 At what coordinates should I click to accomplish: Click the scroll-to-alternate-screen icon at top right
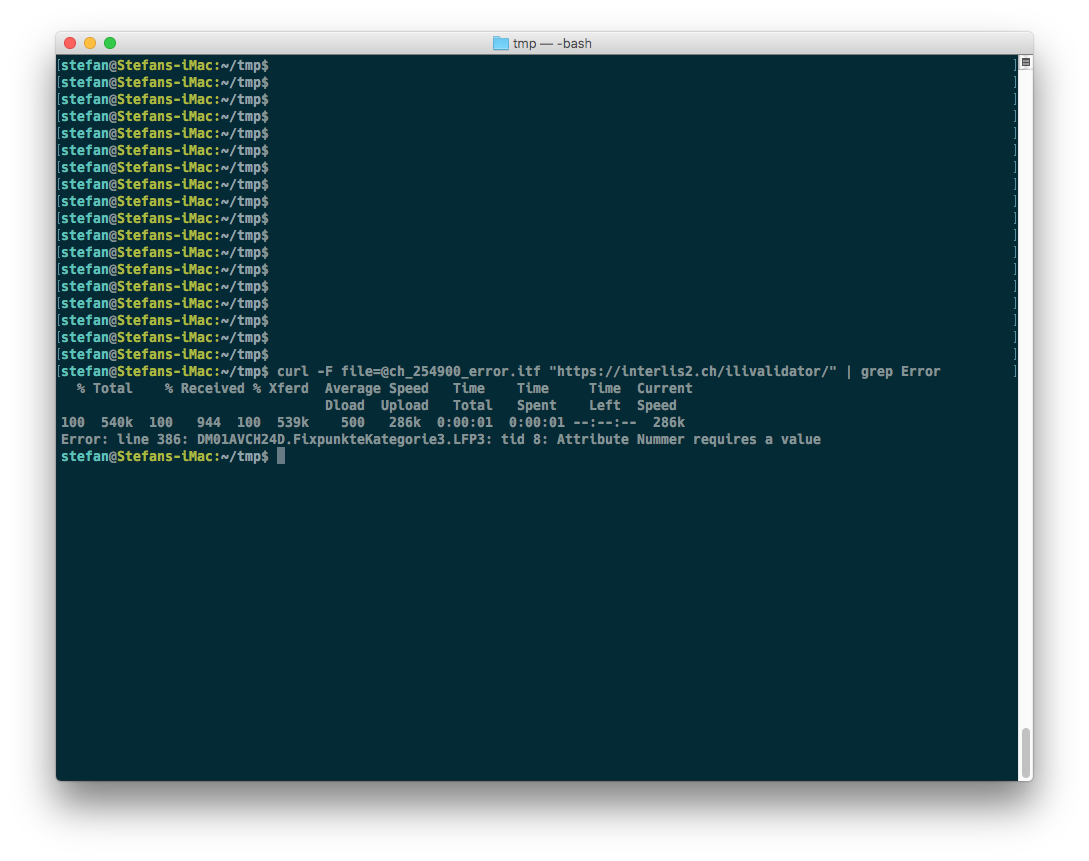[1026, 62]
